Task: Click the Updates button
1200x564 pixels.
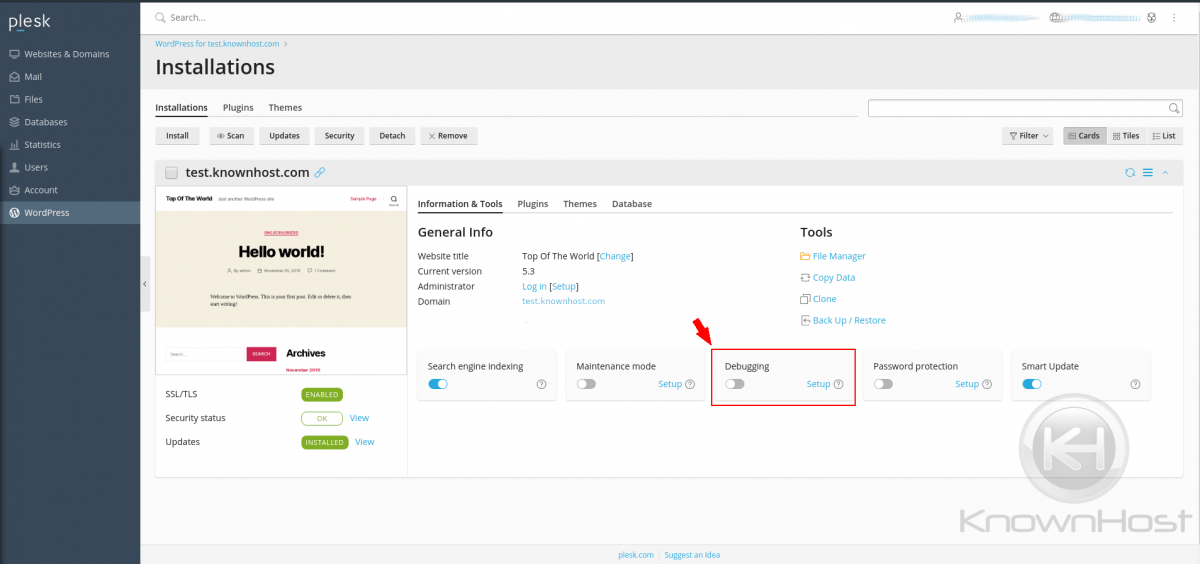Action: coord(284,135)
